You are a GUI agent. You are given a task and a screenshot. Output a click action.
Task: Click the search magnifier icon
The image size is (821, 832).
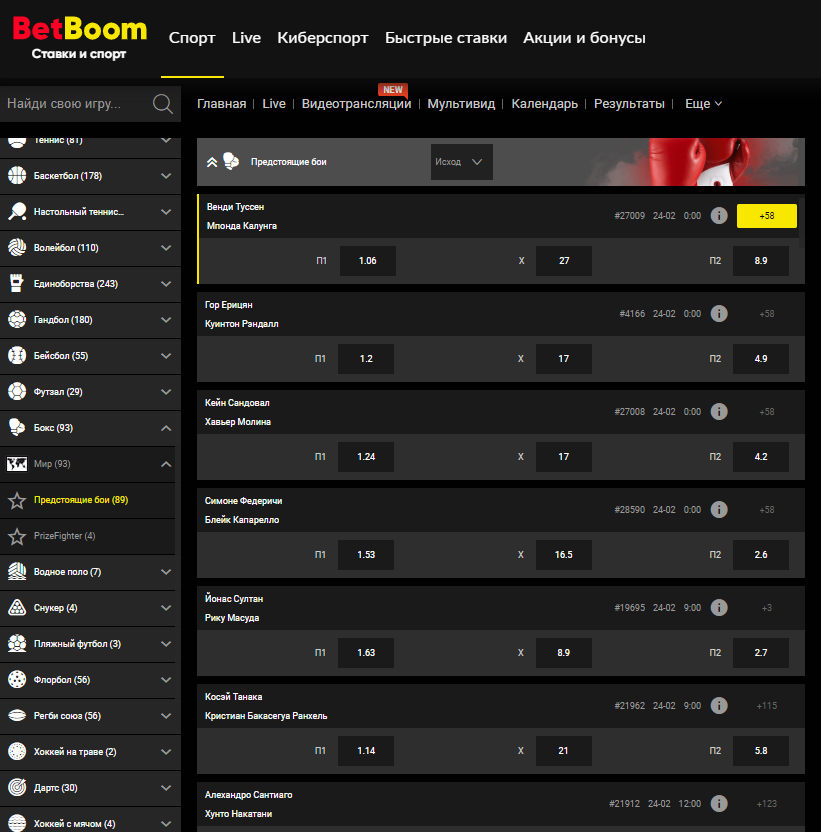[x=162, y=103]
